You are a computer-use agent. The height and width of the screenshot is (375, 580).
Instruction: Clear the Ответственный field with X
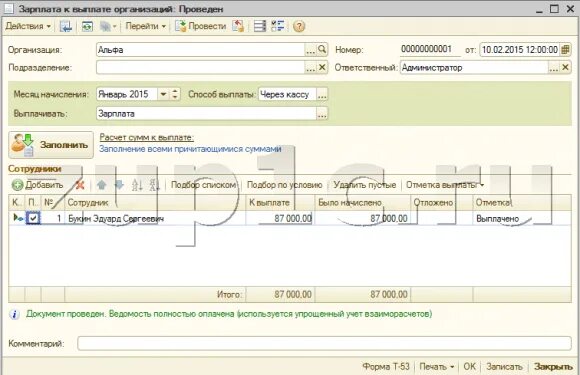click(x=565, y=67)
